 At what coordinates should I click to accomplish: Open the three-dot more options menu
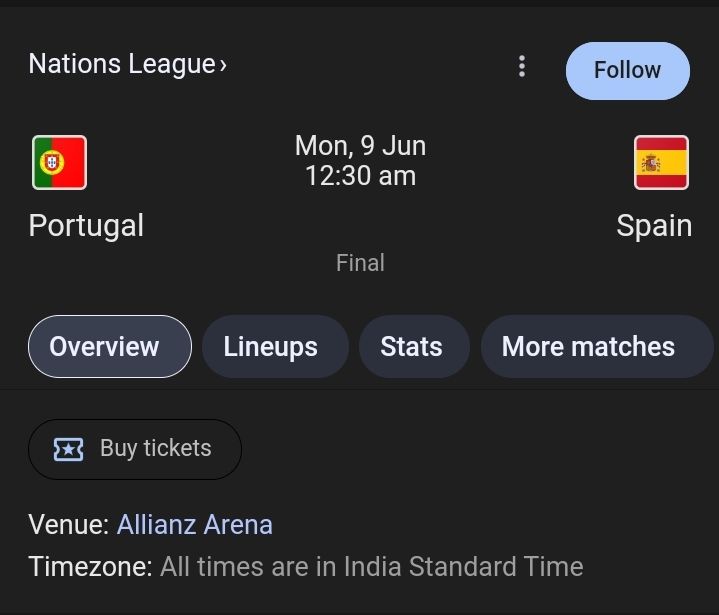522,66
